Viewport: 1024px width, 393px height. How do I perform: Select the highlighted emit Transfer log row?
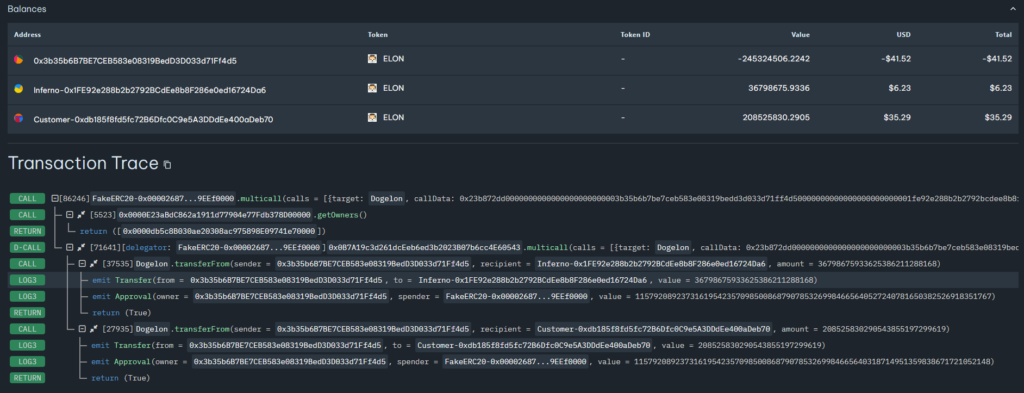pyautogui.click(x=512, y=280)
